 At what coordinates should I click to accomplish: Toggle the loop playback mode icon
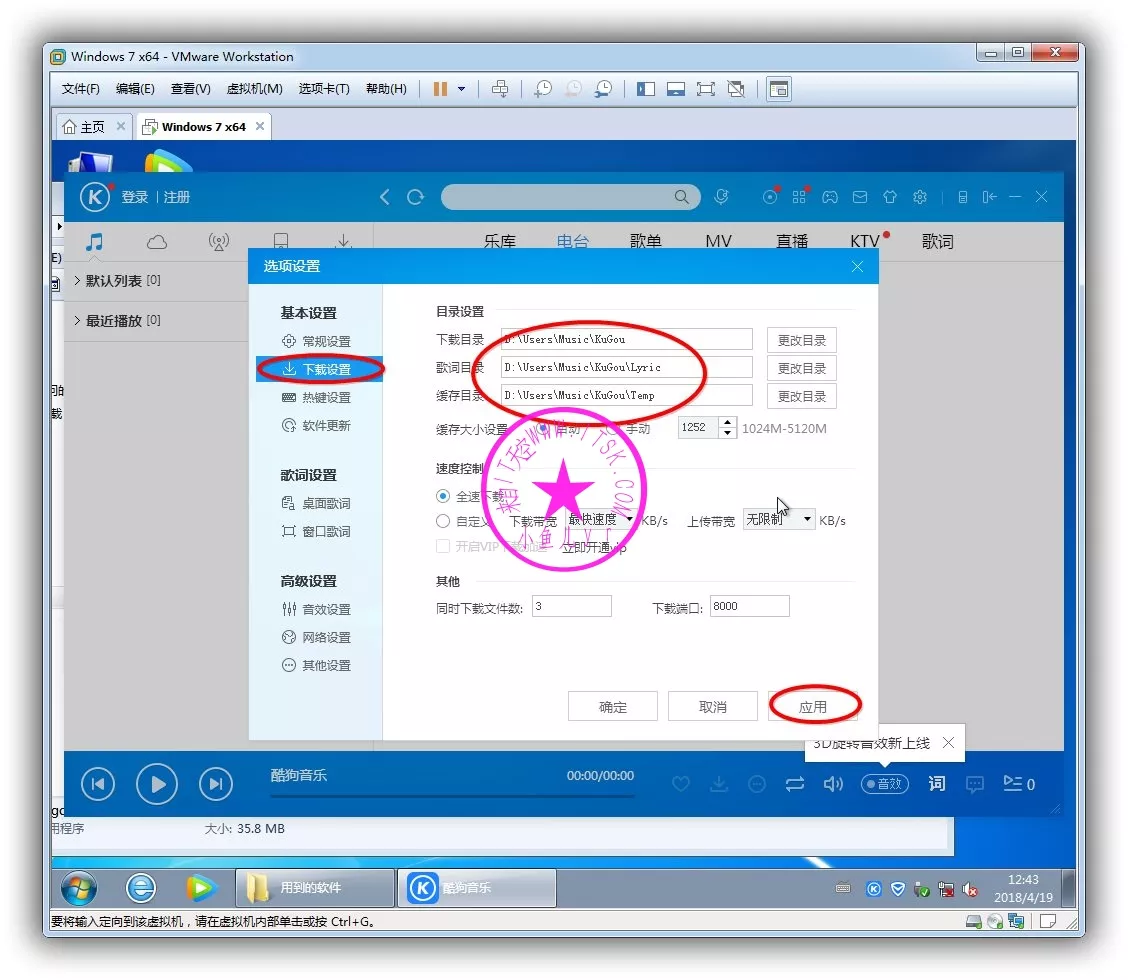(795, 785)
